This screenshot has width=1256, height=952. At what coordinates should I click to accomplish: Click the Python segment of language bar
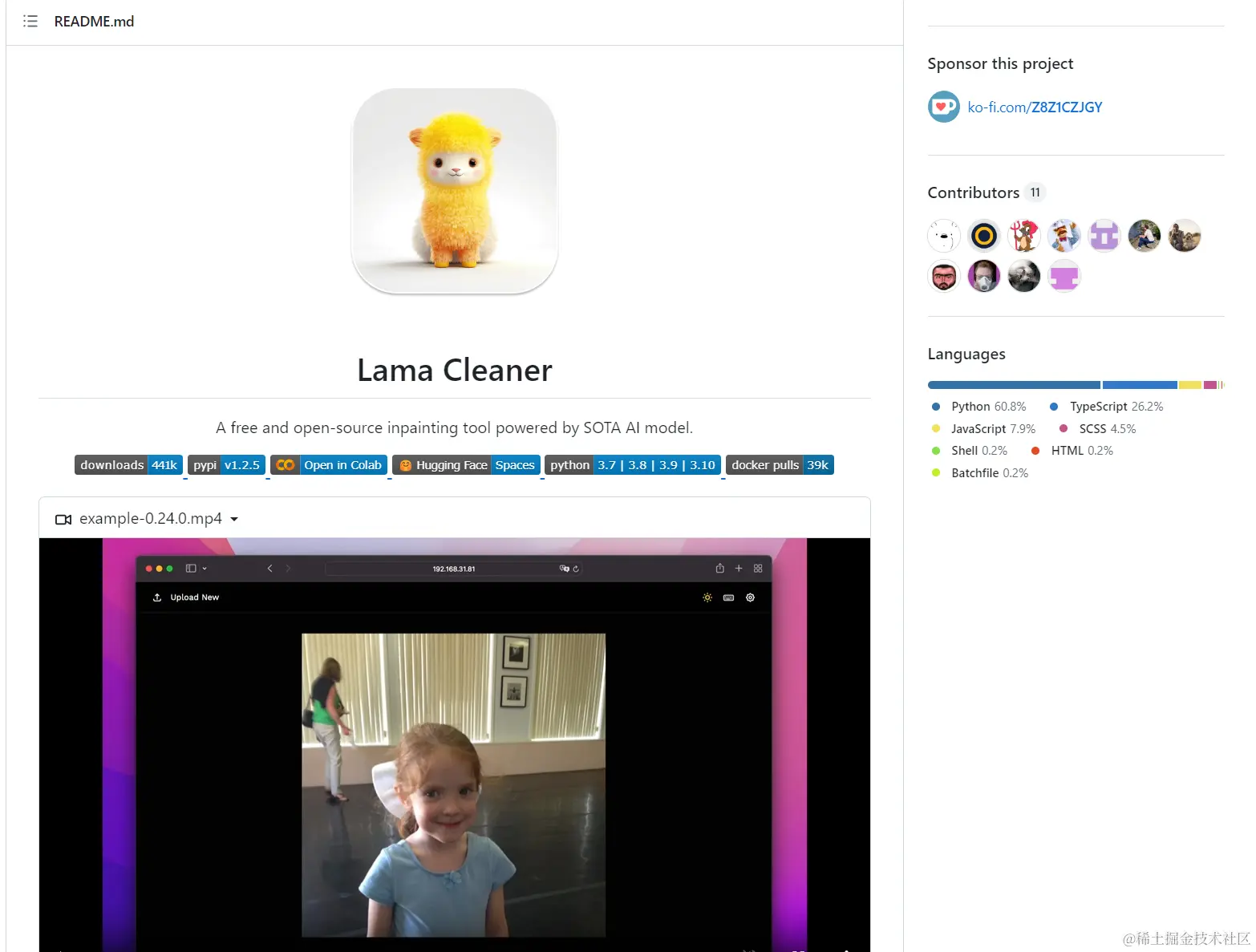click(x=1014, y=385)
